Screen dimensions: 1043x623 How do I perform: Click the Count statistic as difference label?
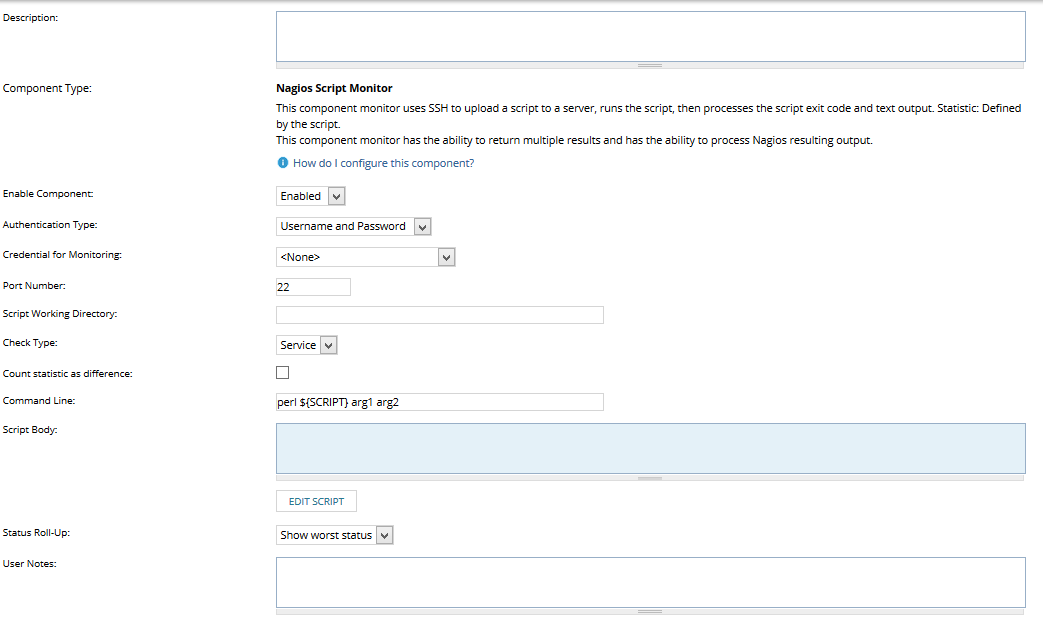[x=68, y=373]
